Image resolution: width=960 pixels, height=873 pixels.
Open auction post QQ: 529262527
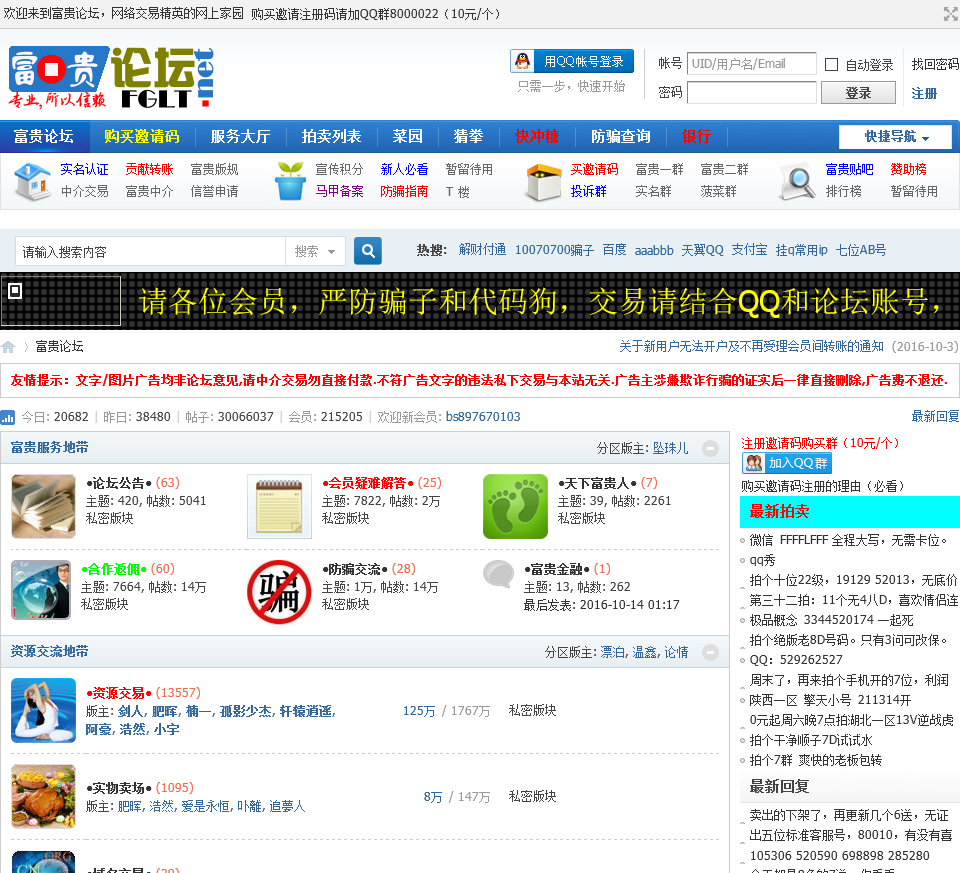coord(796,660)
